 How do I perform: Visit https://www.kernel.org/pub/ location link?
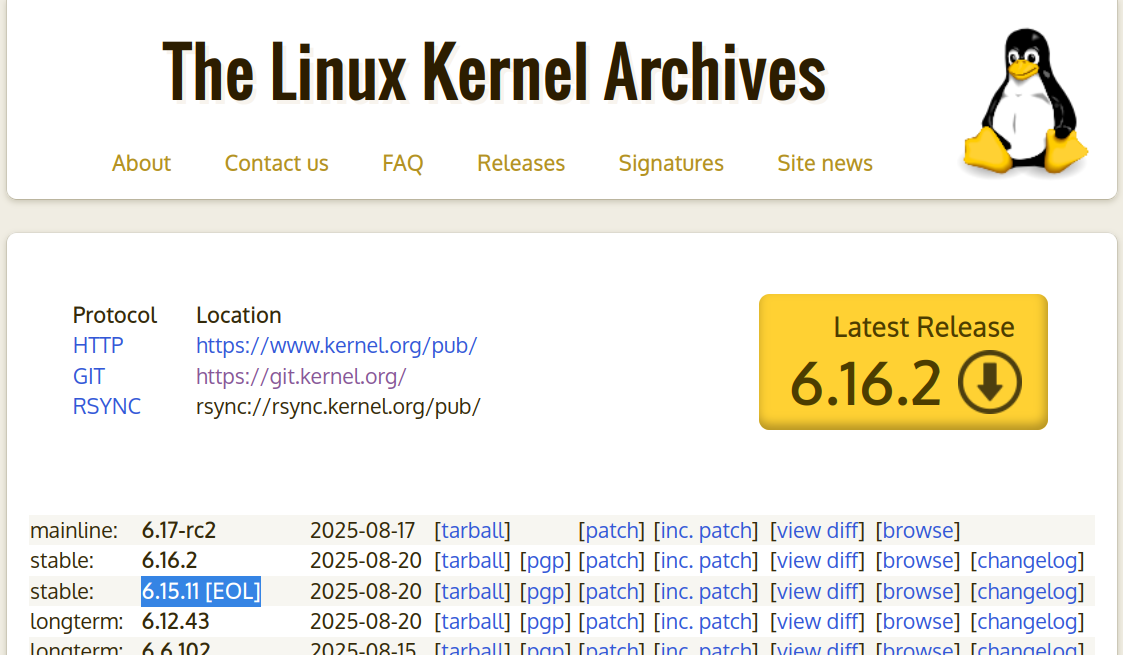coord(336,346)
